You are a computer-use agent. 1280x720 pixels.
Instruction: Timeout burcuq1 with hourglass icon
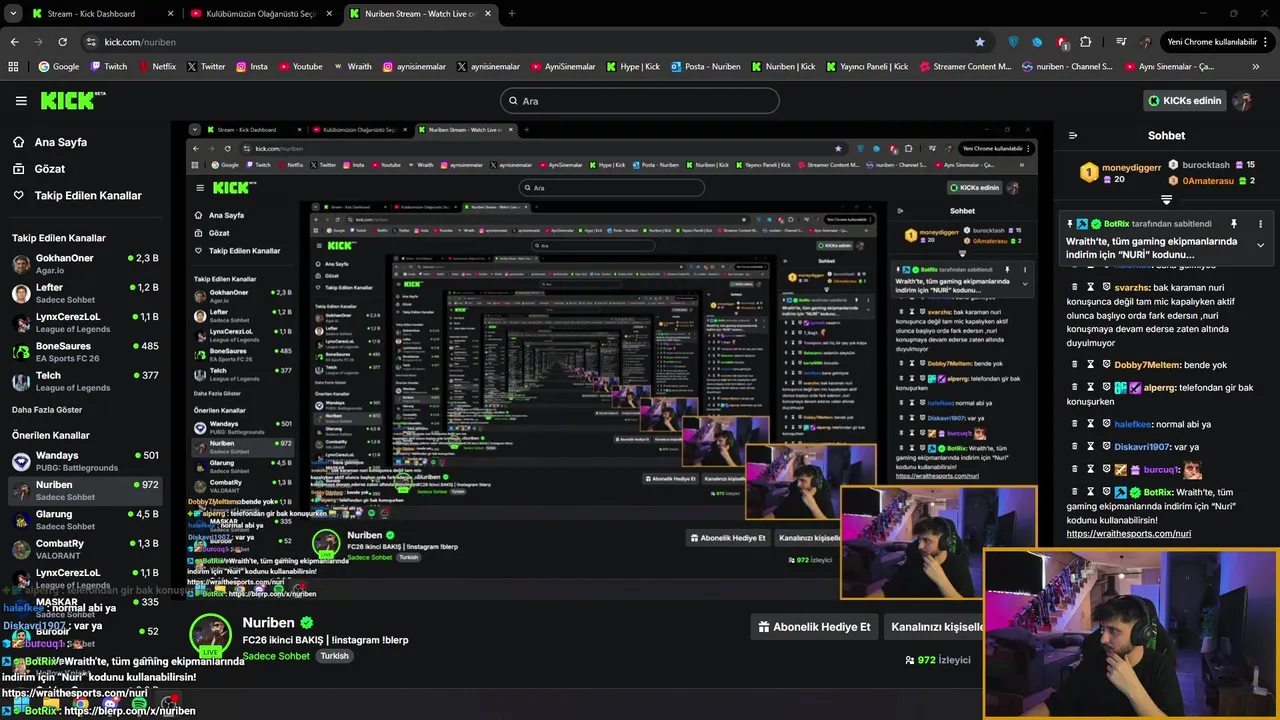pyautogui.click(x=1091, y=469)
